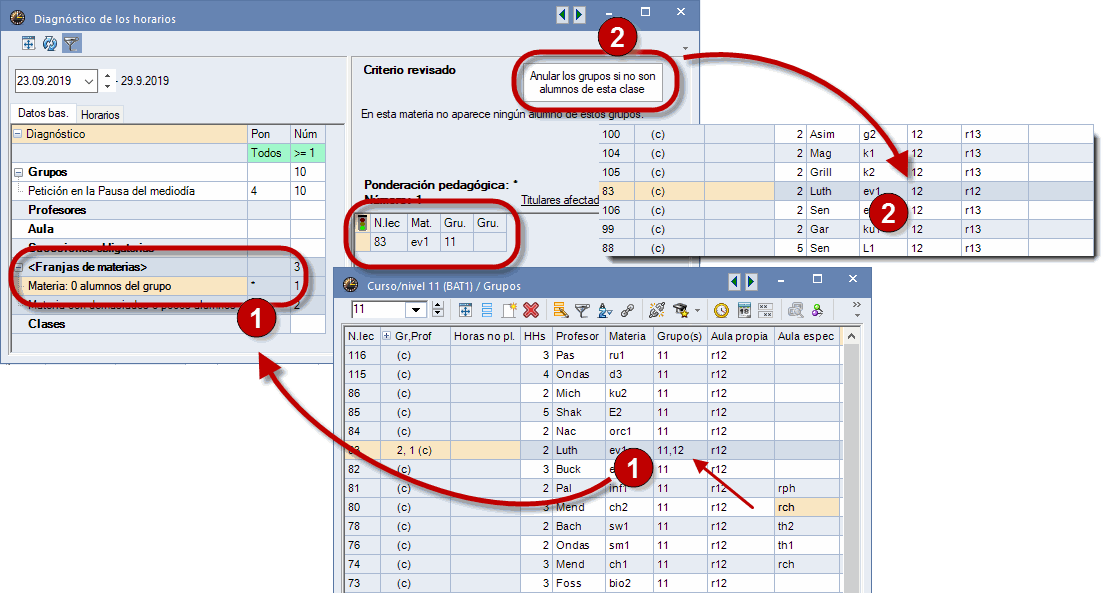The height and width of the screenshot is (593, 1103).
Task: Click the calendar icon in Grupos toolbar
Action: point(744,310)
